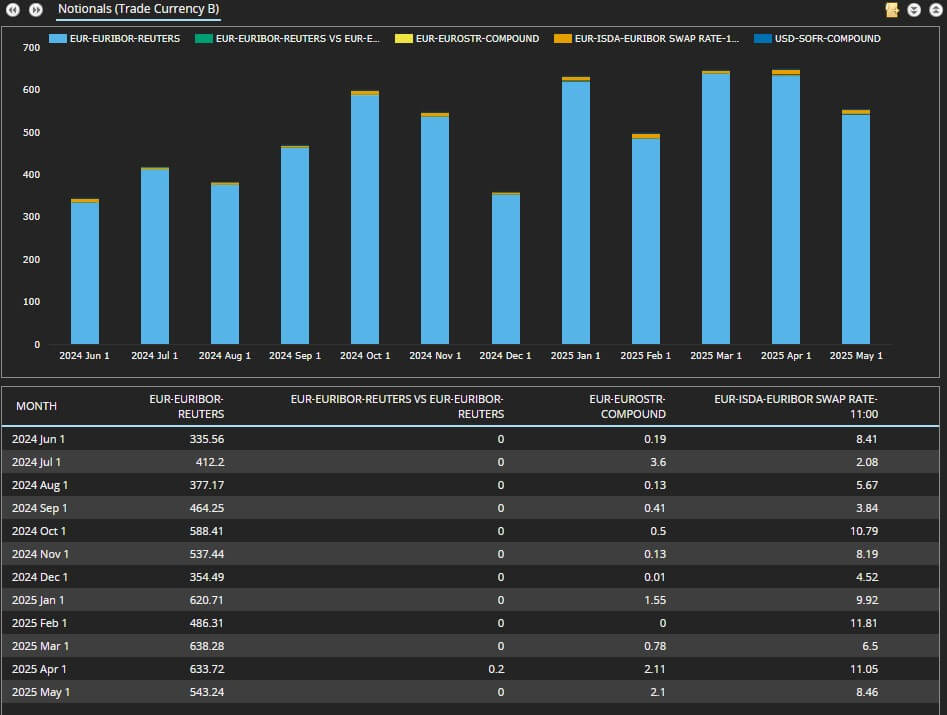Image resolution: width=947 pixels, height=715 pixels.
Task: Click the green EUR-EURIBOR-REUTERS VS legend swatch
Action: [203, 39]
